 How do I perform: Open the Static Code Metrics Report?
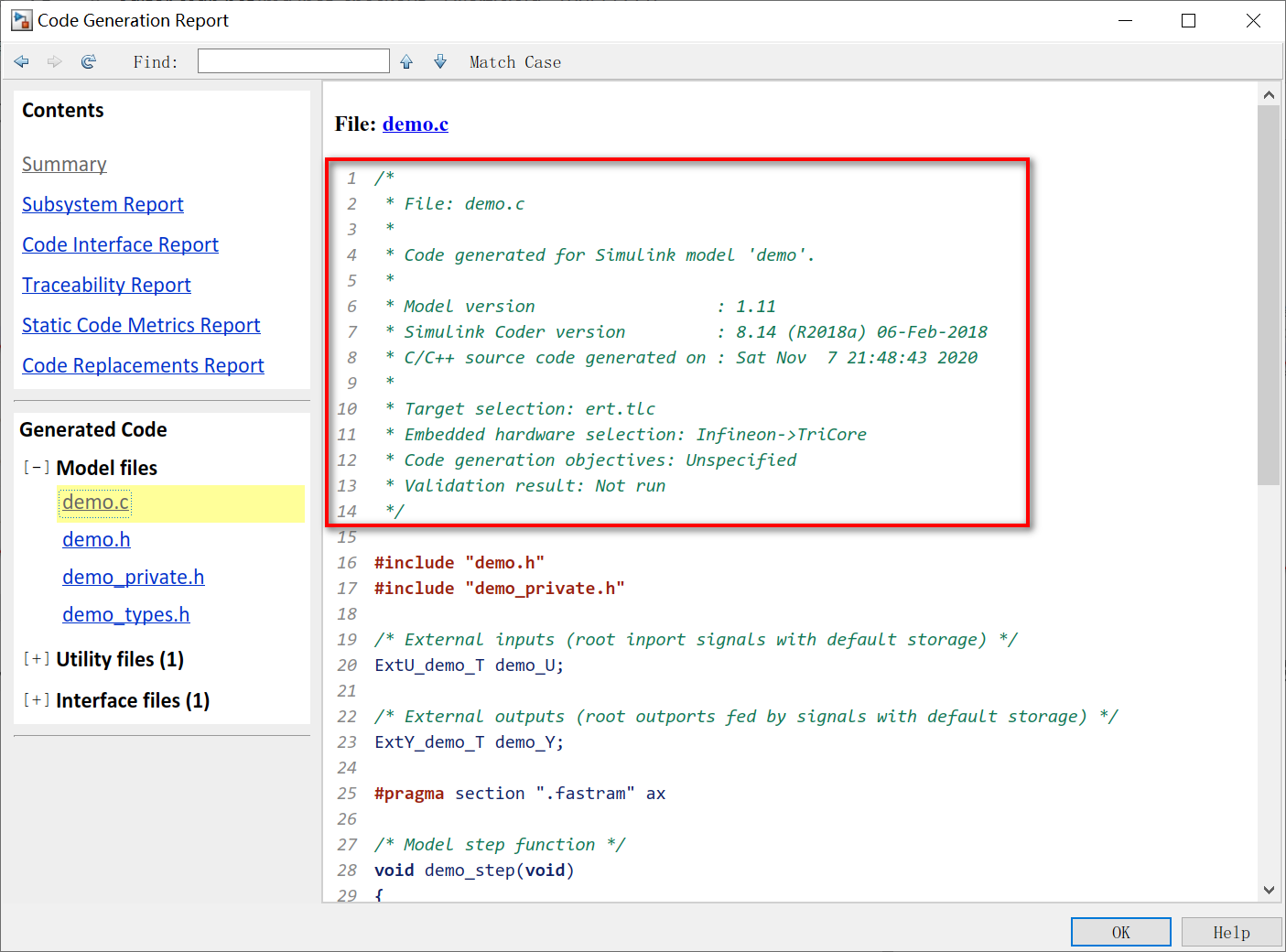coord(141,325)
